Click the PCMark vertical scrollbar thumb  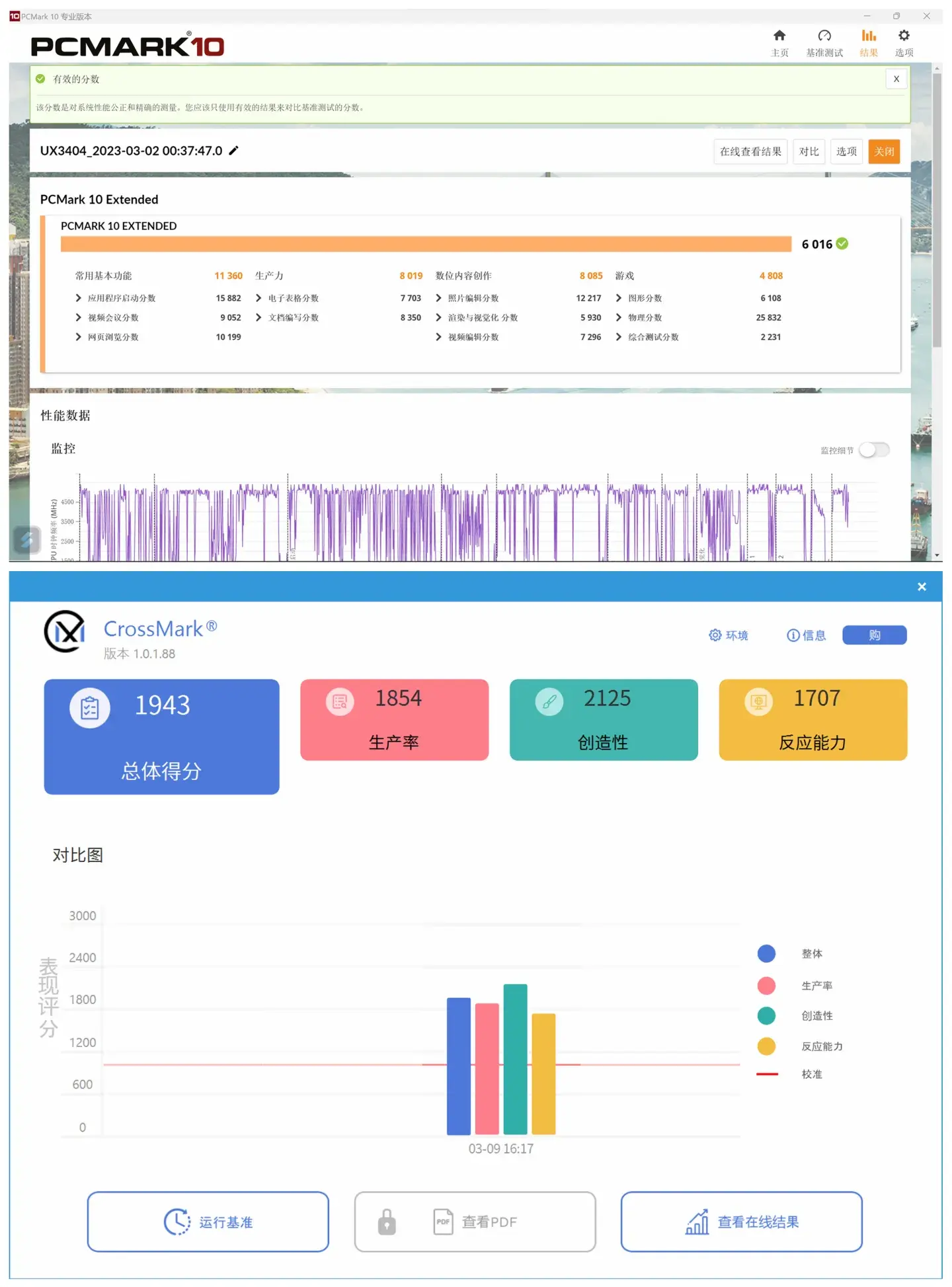pyautogui.click(x=937, y=212)
